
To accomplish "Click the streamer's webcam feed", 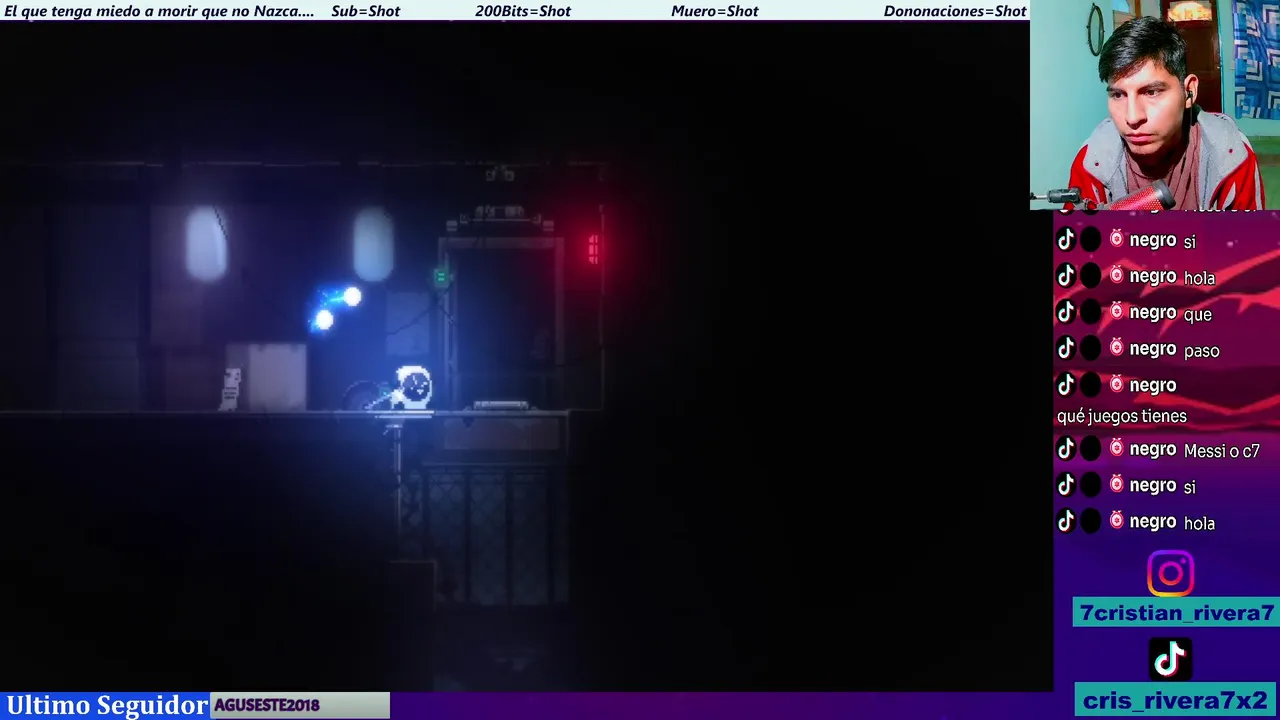I will click(x=1155, y=105).
